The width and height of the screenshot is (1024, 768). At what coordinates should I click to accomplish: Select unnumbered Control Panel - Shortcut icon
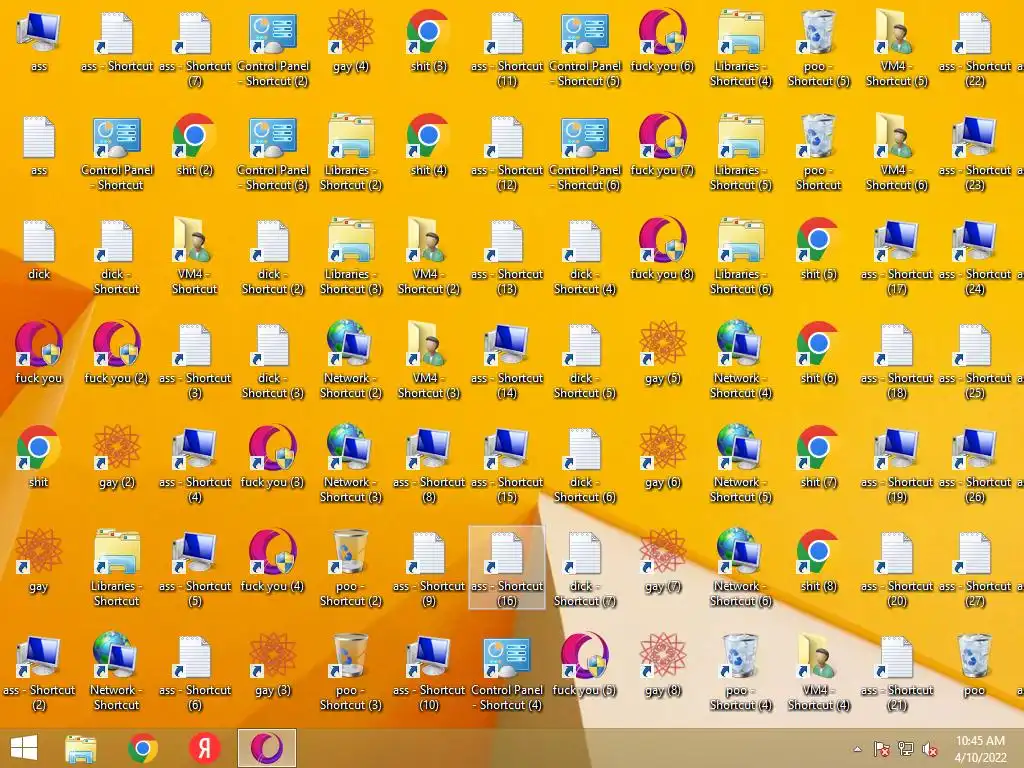point(117,152)
